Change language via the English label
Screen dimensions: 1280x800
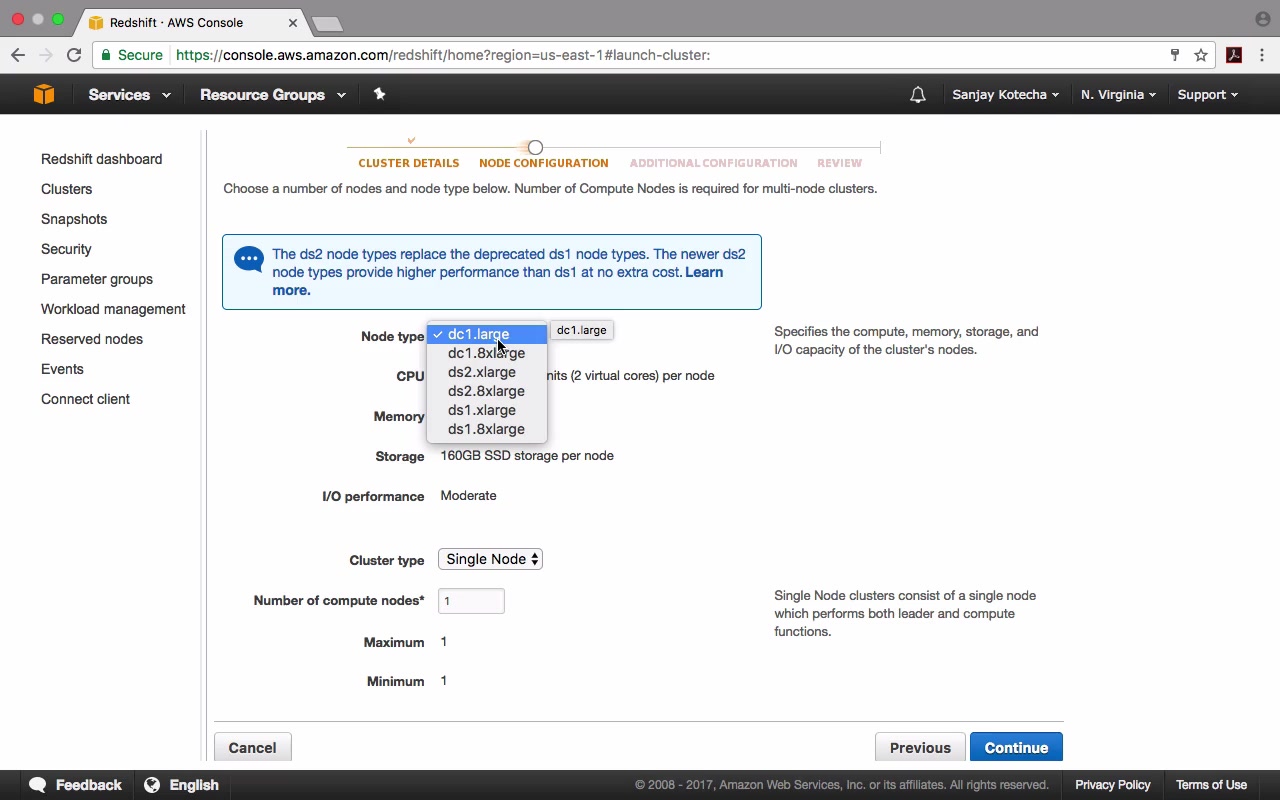click(194, 785)
